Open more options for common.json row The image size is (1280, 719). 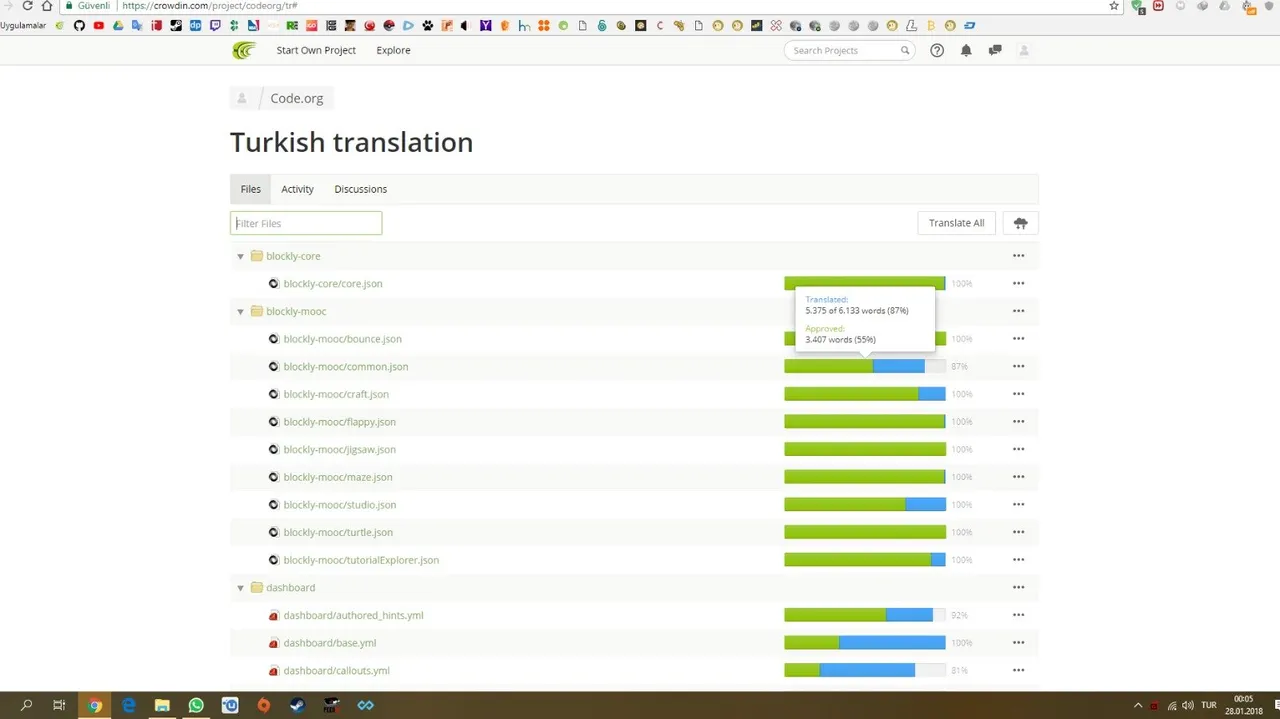coord(1018,366)
